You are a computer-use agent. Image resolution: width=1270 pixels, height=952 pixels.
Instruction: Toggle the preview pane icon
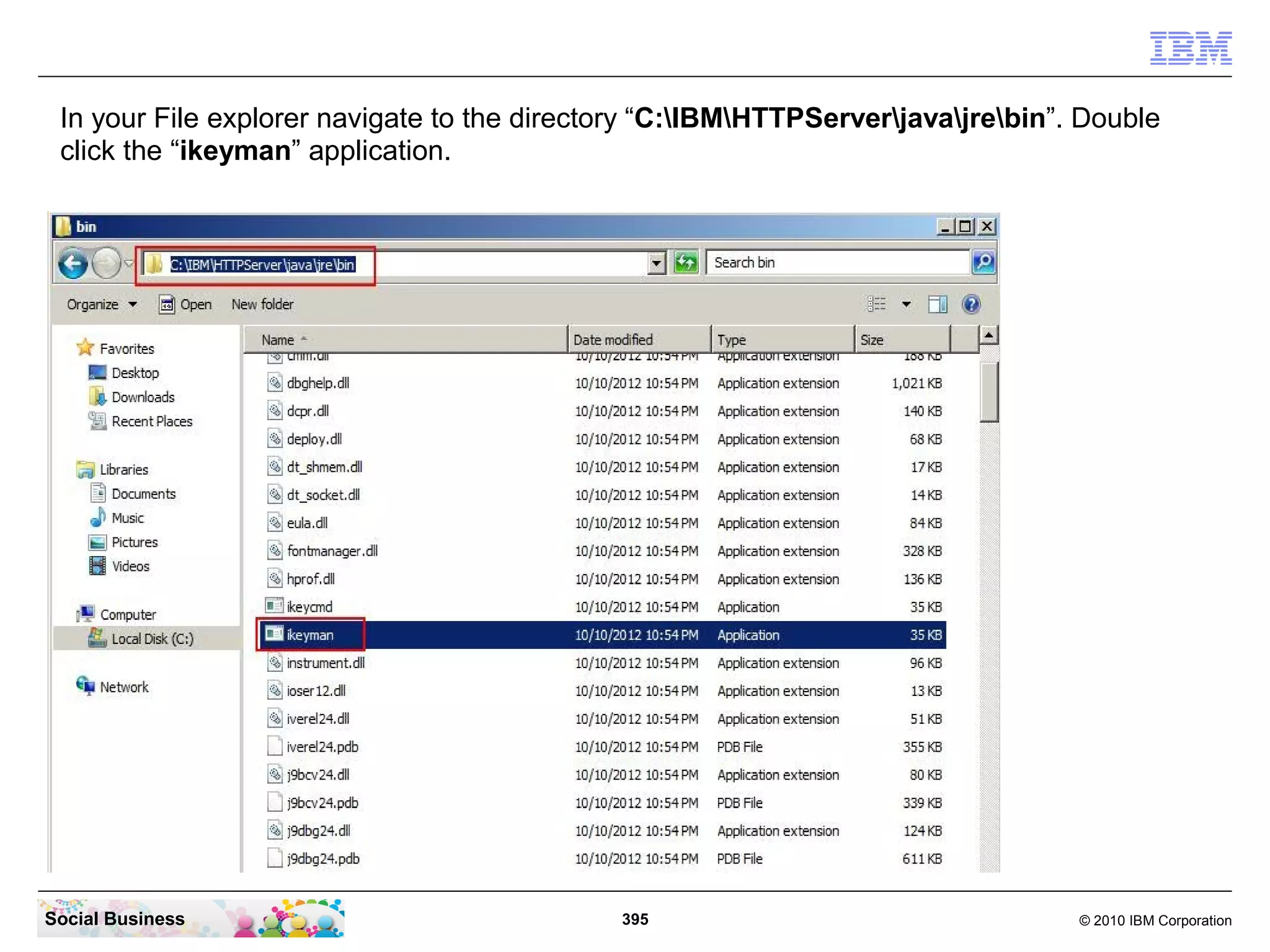[x=937, y=304]
